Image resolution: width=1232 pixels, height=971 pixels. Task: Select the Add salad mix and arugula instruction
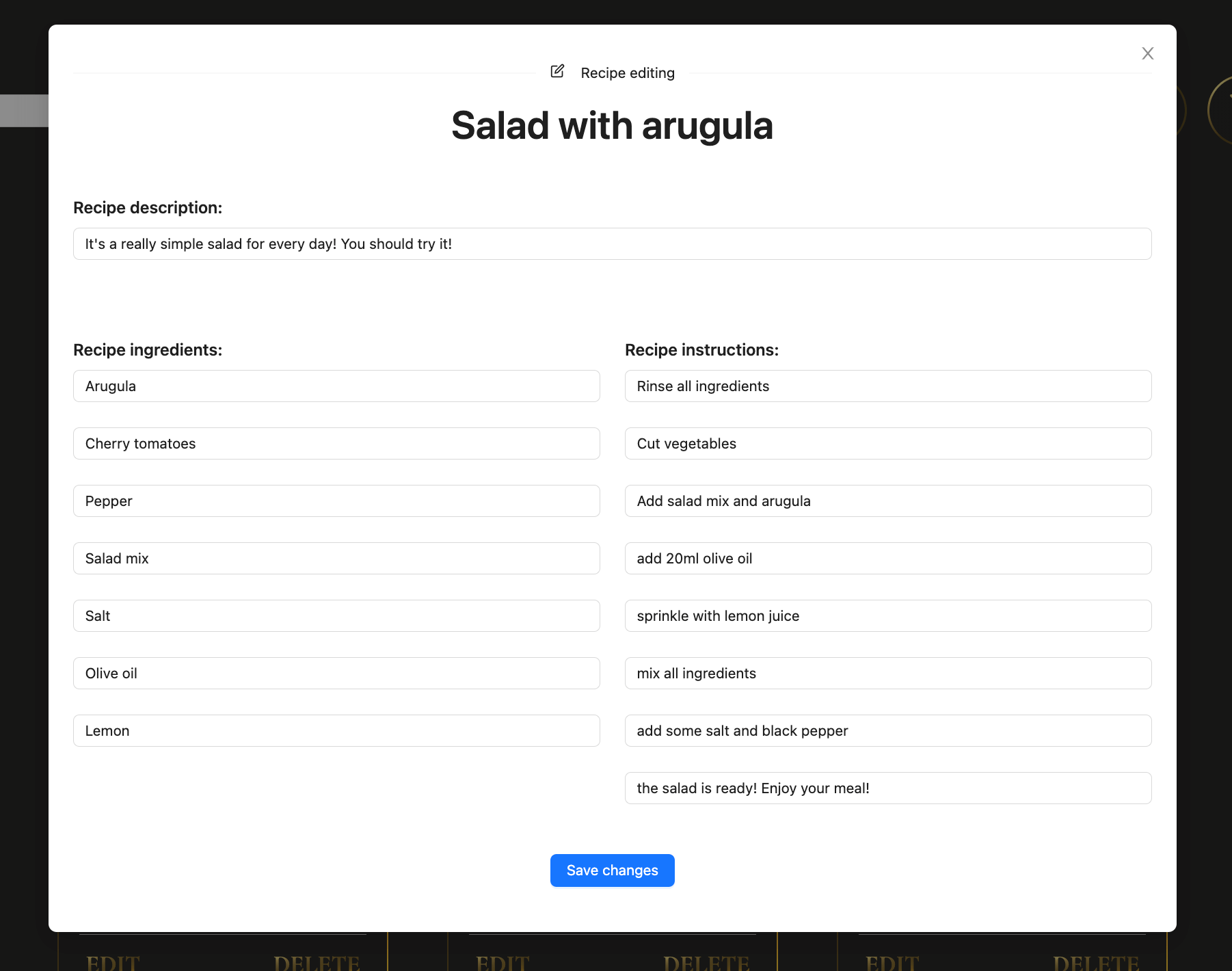[x=887, y=501]
